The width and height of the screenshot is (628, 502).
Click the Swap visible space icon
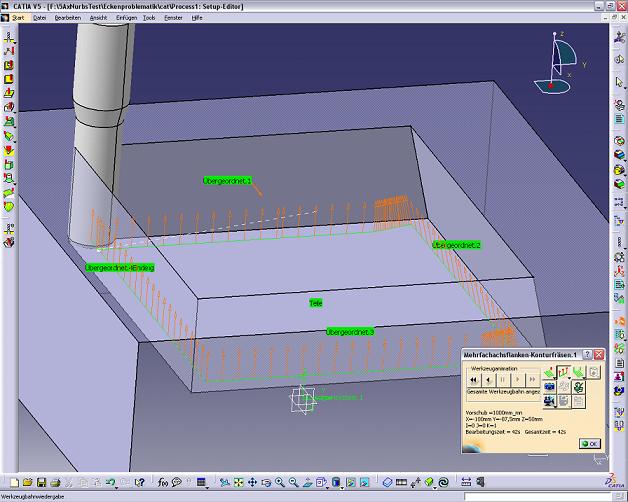click(x=364, y=482)
